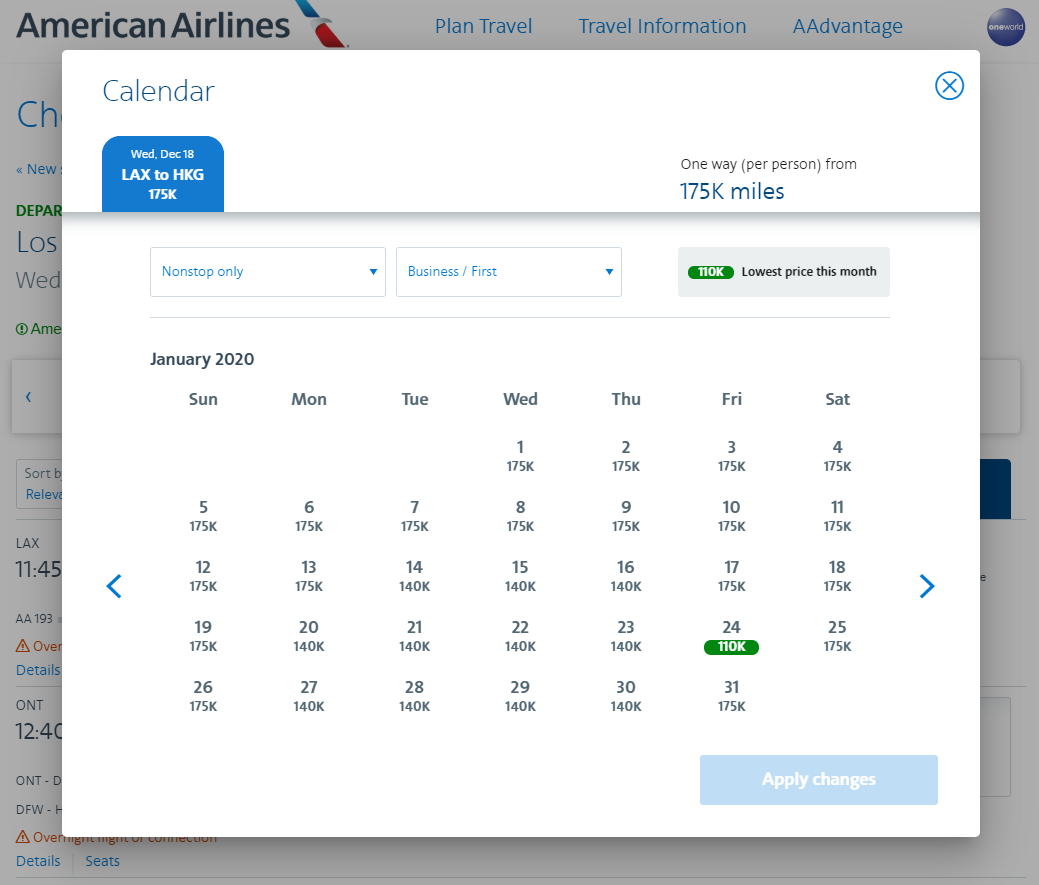Go to previous month with left arrow

coord(114,586)
